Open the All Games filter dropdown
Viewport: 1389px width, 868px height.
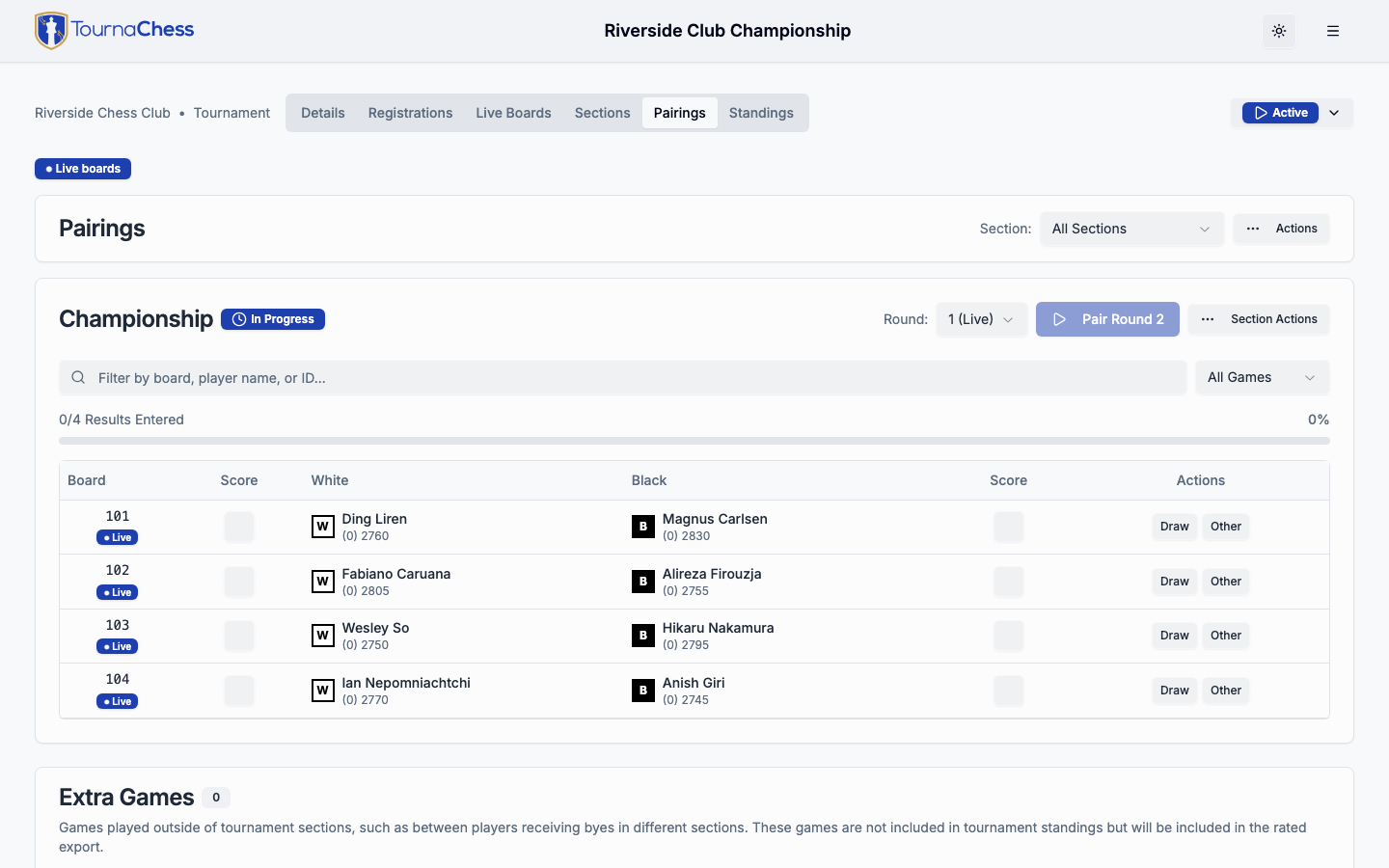tap(1262, 377)
